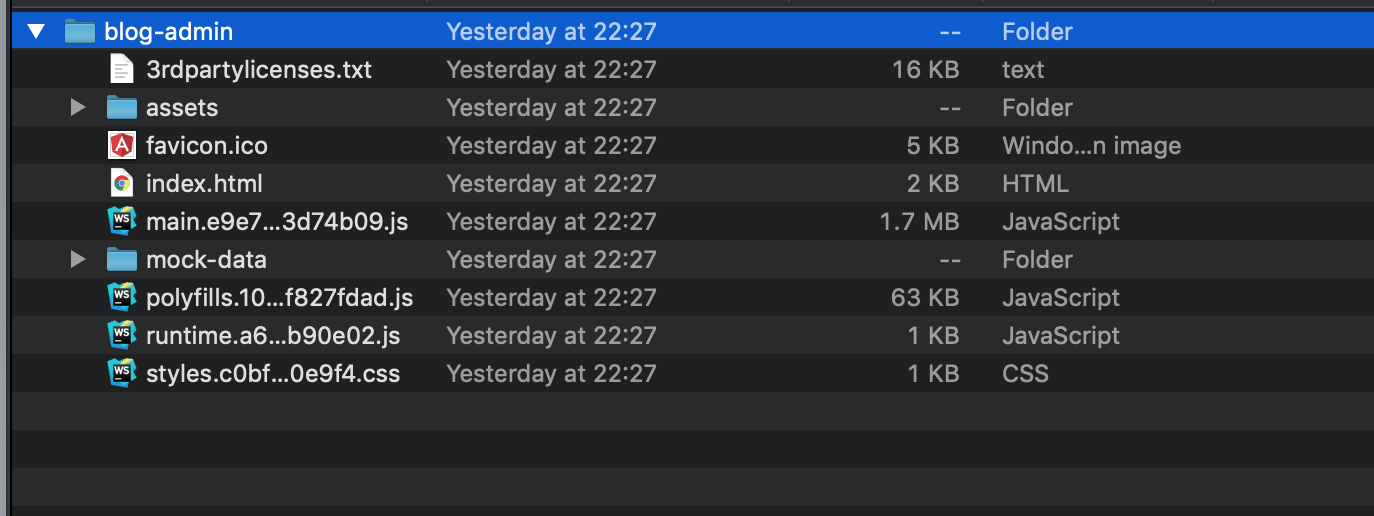Click the modified date of polyfills file
Screen dimensions: 1374x516
[x=551, y=298]
